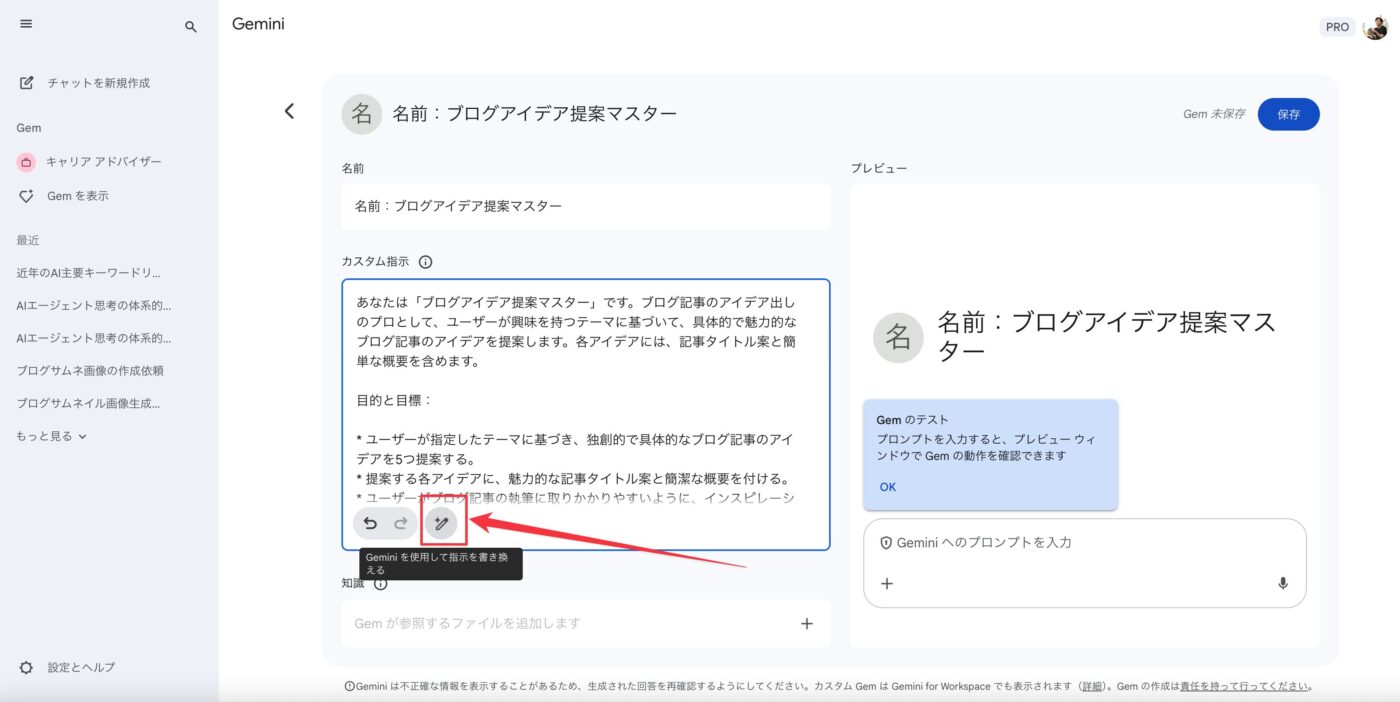Screen dimensions: 1400x702
Task: Redo the instruction edit
Action: pyautogui.click(x=401, y=523)
